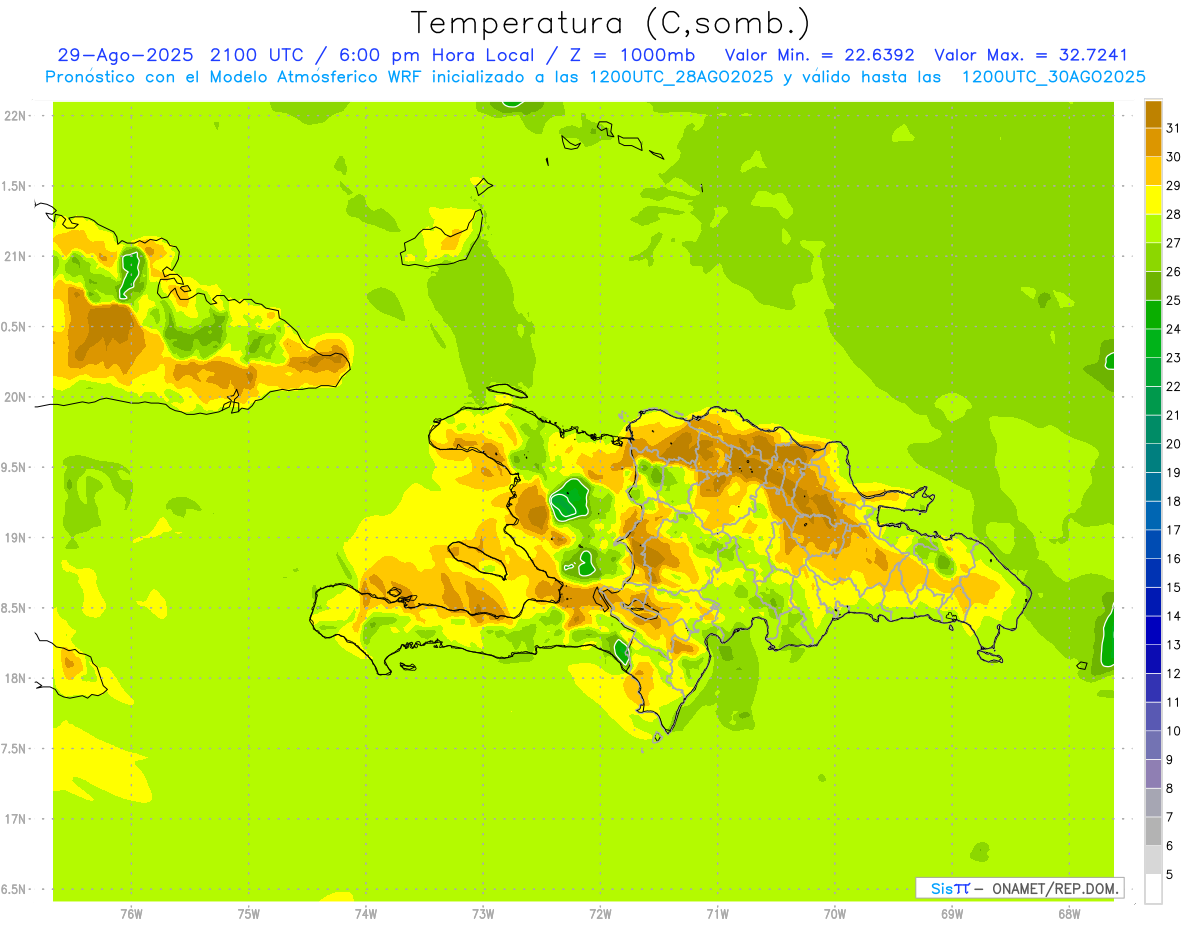This screenshot has width=1200, height=927.
Task: Click the legend scale label "23"
Action: click(1173, 358)
